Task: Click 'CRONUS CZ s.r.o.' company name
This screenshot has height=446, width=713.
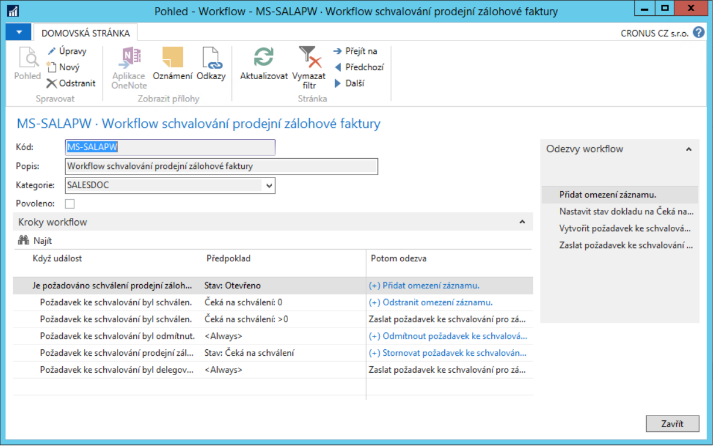Action: [x=654, y=33]
